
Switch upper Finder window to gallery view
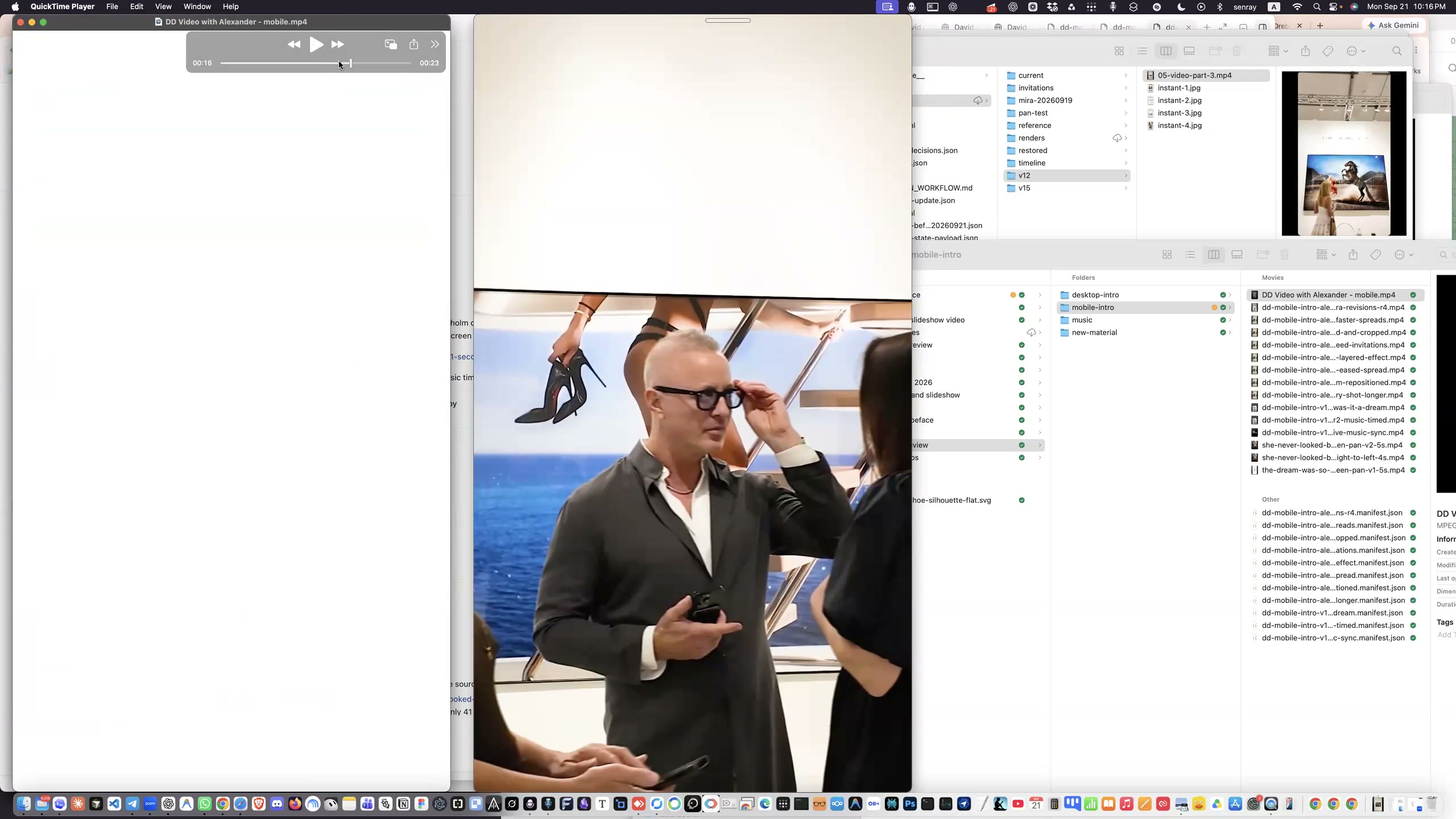coord(1189,51)
